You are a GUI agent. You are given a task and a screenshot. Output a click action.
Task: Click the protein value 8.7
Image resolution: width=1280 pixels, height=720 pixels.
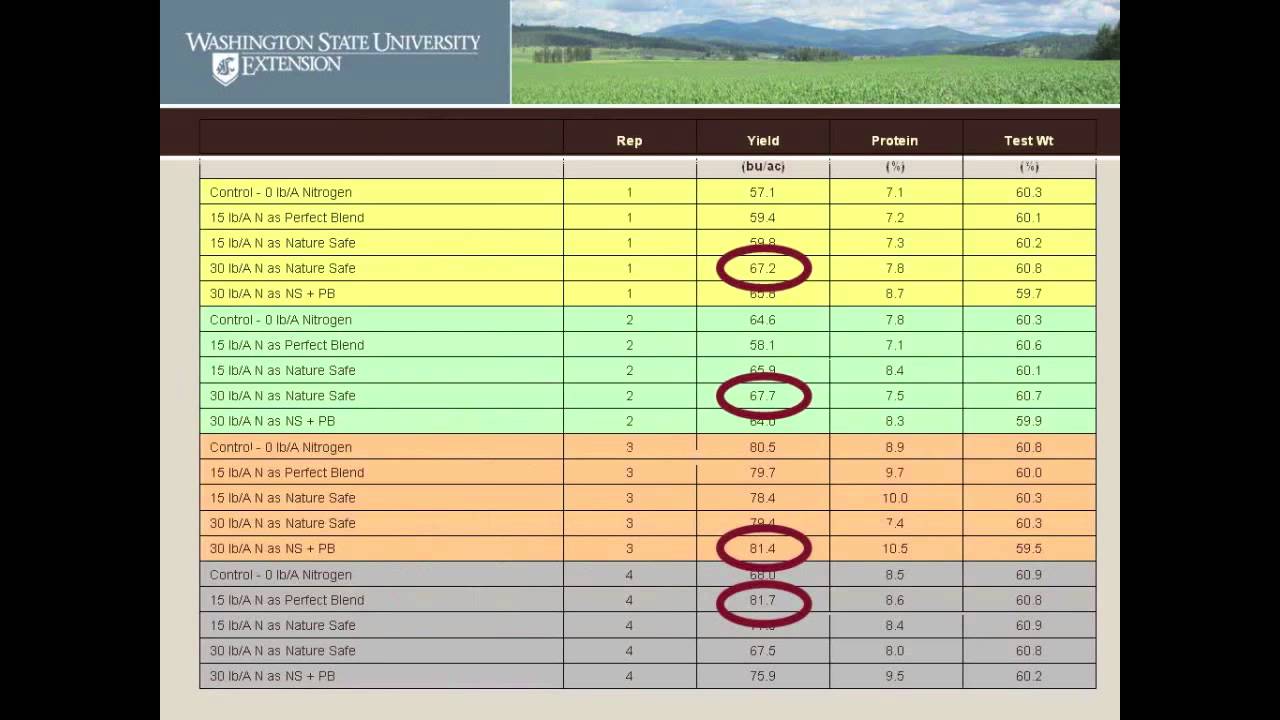click(x=895, y=294)
